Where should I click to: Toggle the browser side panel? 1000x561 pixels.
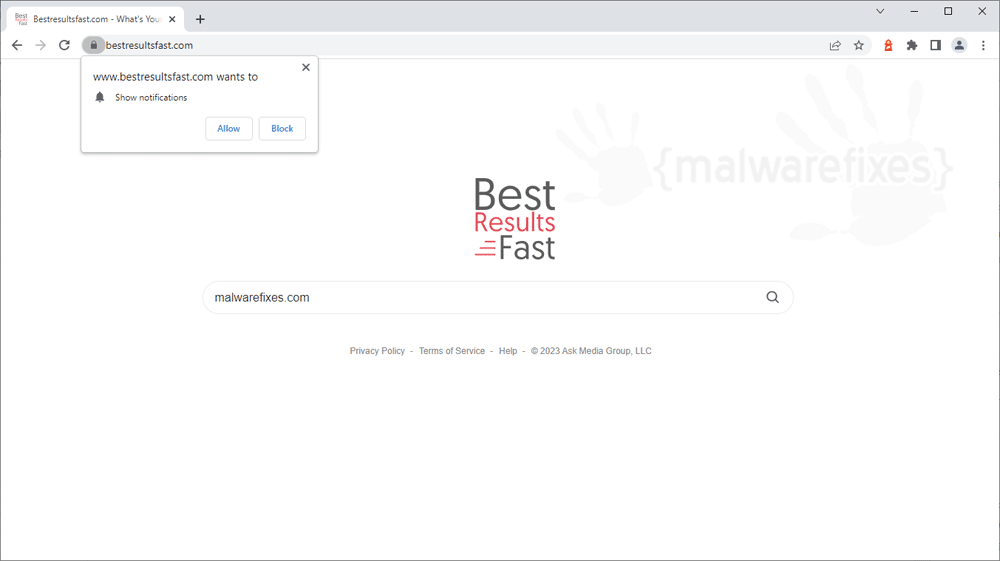(x=936, y=45)
